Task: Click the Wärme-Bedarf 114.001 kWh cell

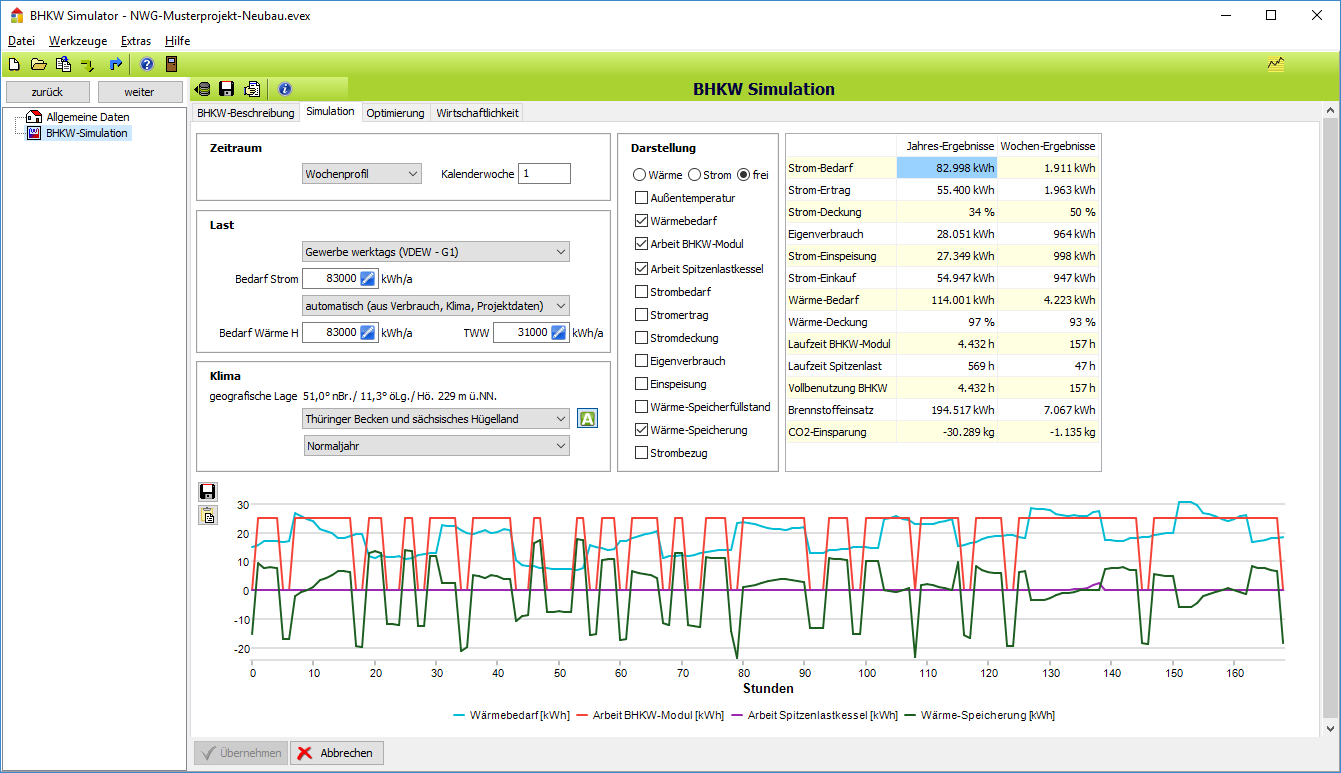Action: 947,300
